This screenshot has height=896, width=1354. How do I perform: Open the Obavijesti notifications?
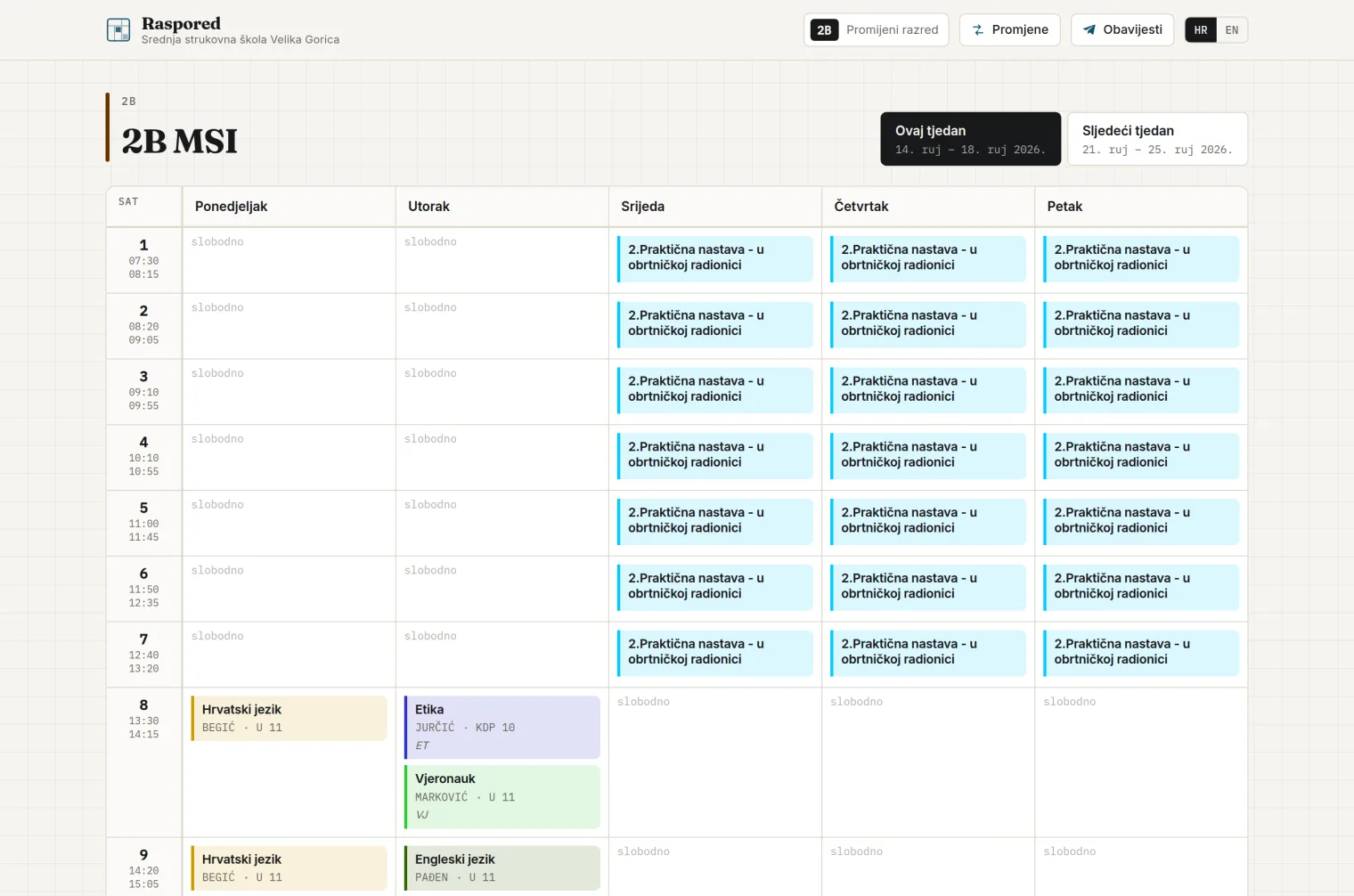[1122, 29]
